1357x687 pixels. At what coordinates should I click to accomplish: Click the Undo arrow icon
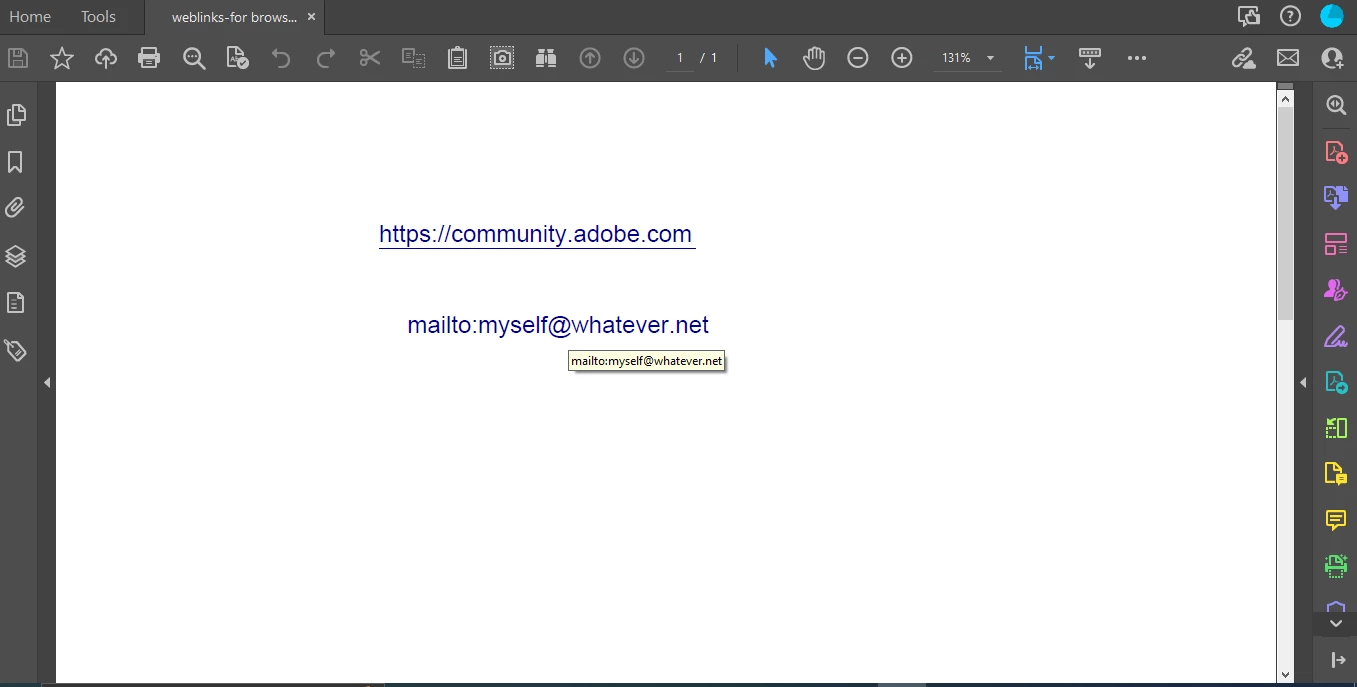[281, 58]
